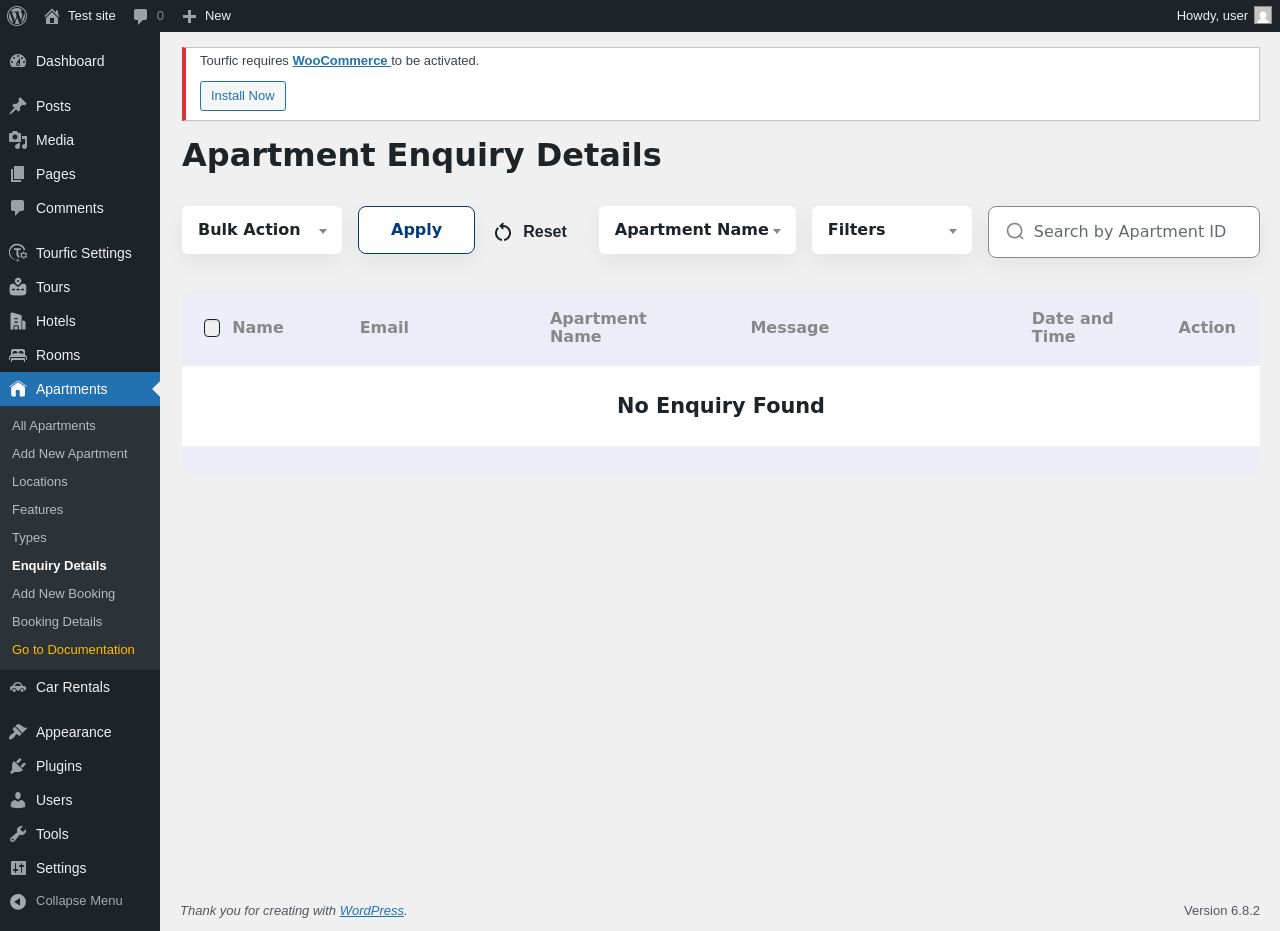Screen dimensions: 1280x931
Task: Open Types submenu item
Action: [29, 538]
